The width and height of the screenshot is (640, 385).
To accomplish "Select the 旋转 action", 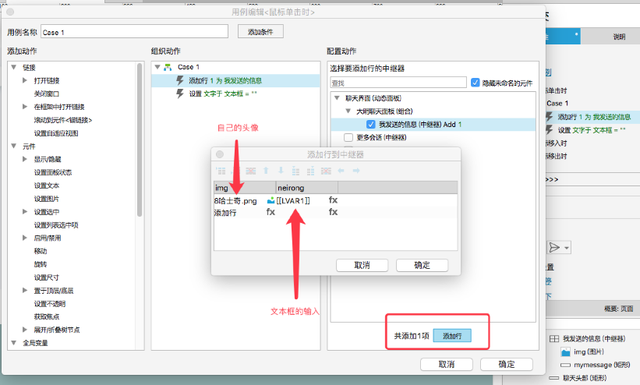I will 40,264.
